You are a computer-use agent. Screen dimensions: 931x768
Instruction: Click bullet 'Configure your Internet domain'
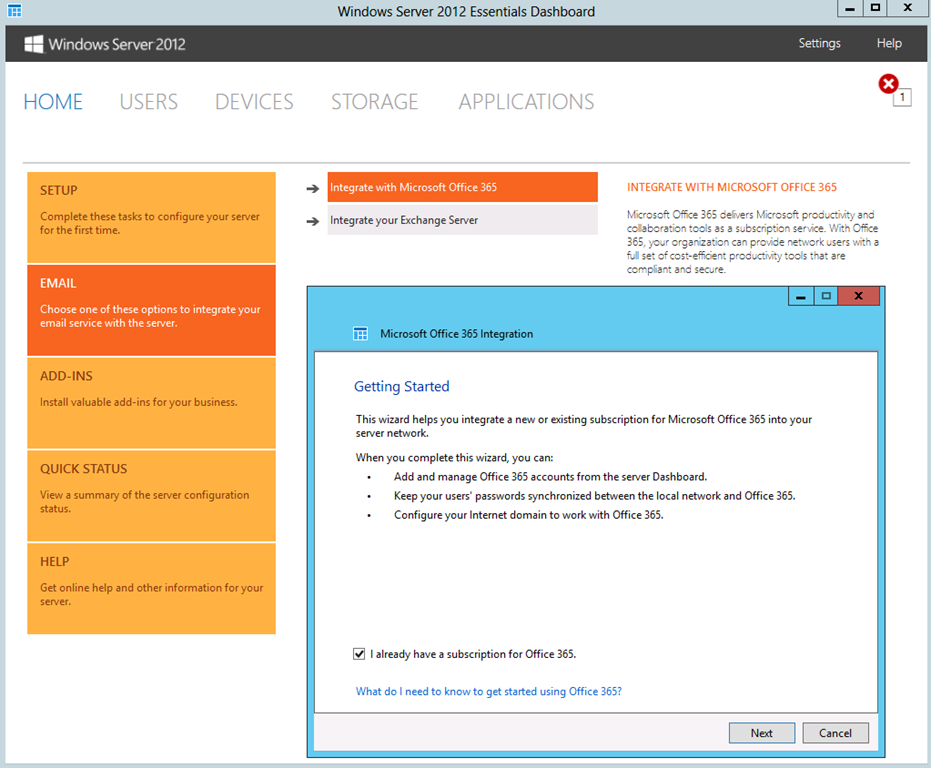(528, 515)
